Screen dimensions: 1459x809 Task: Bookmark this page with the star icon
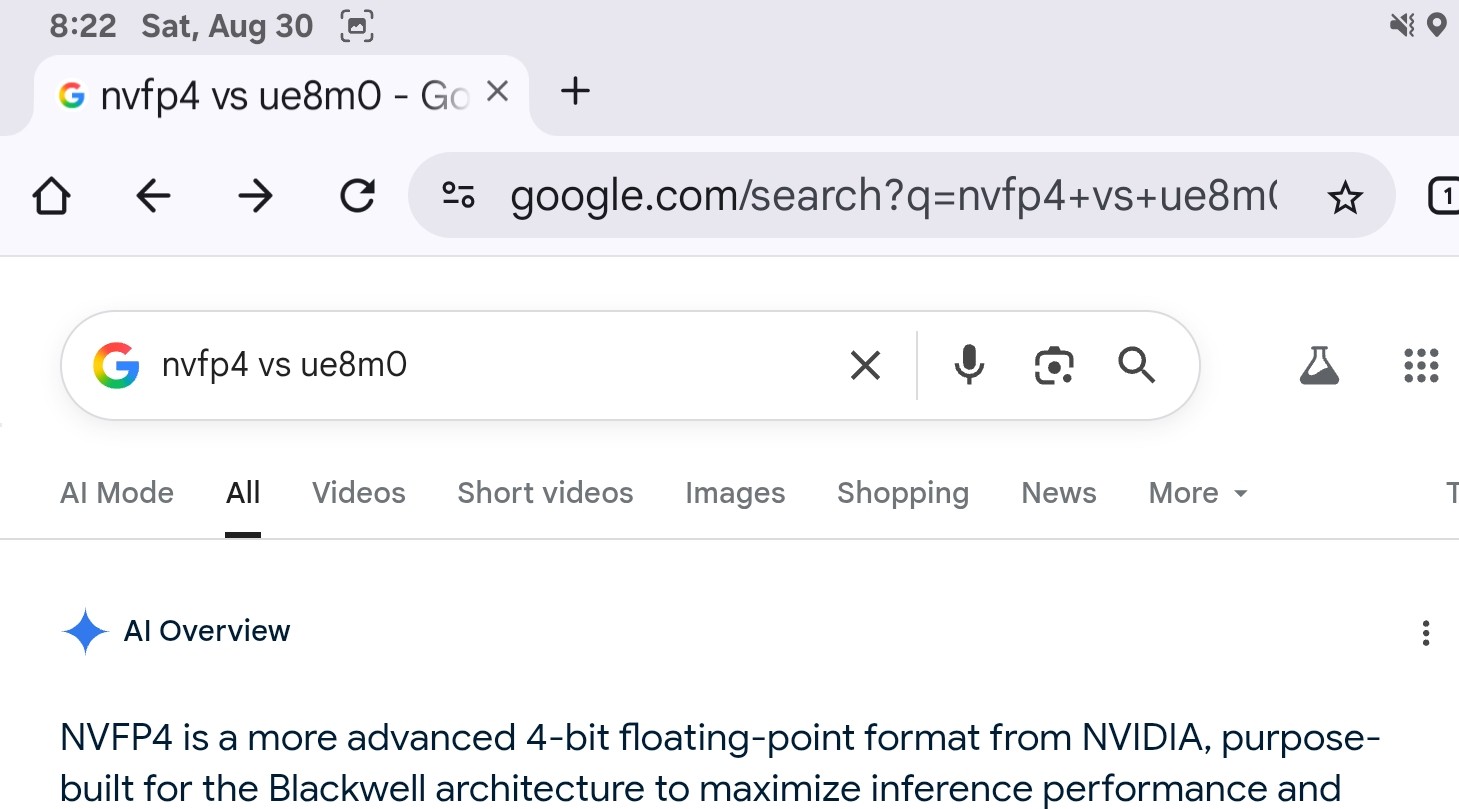1345,197
